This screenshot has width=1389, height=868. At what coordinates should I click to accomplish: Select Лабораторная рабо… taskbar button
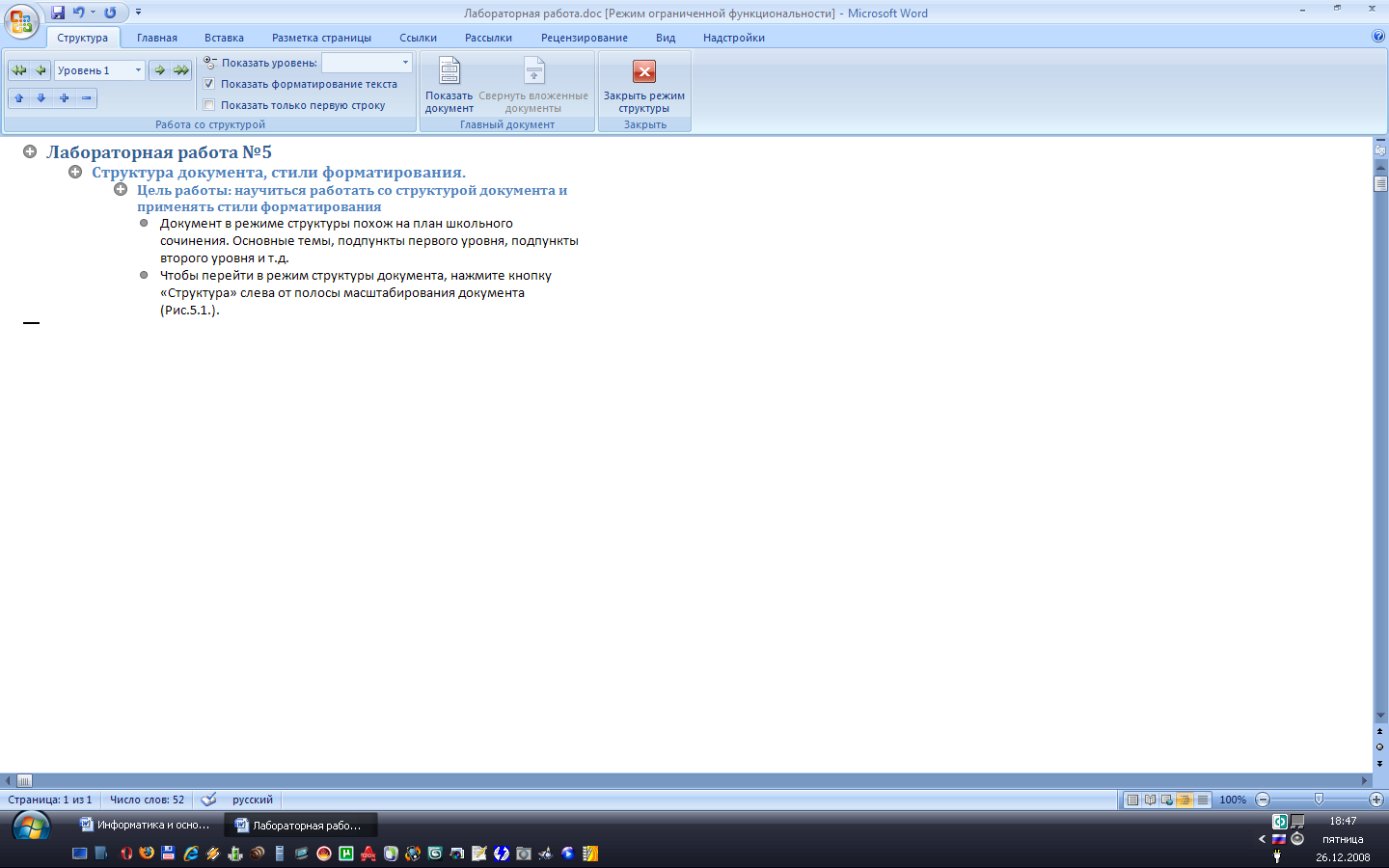301,825
